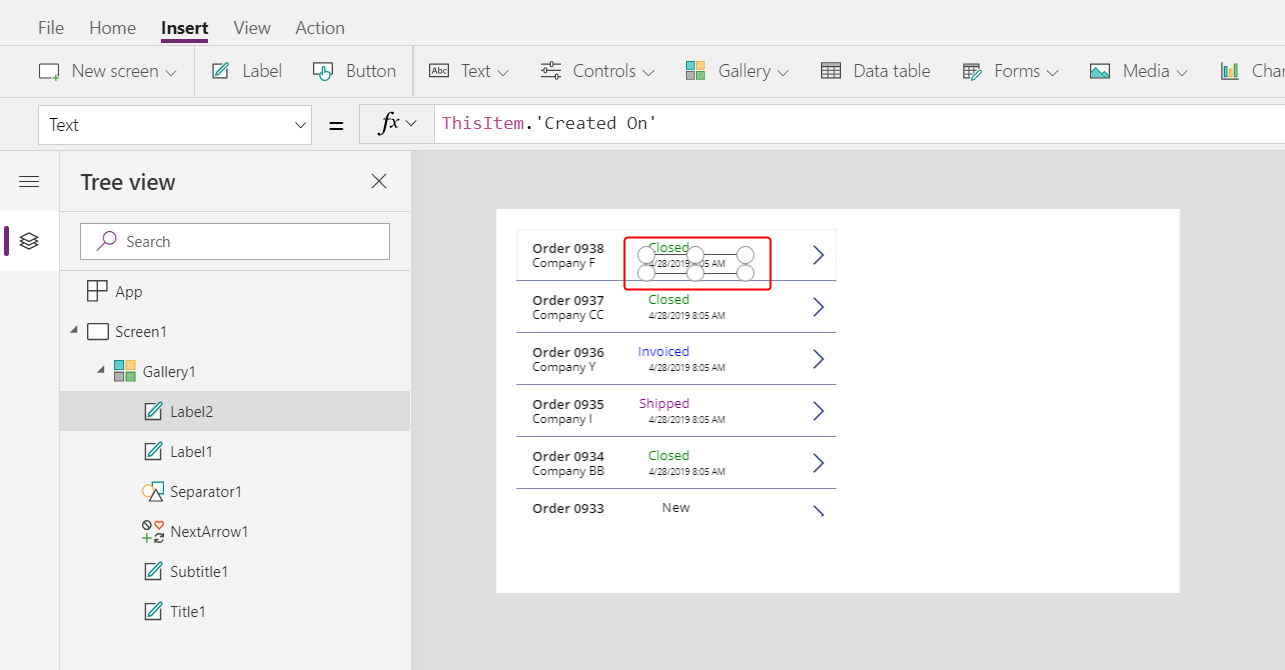Select the Tree view layers icon
This screenshot has height=670, width=1285.
(29, 241)
